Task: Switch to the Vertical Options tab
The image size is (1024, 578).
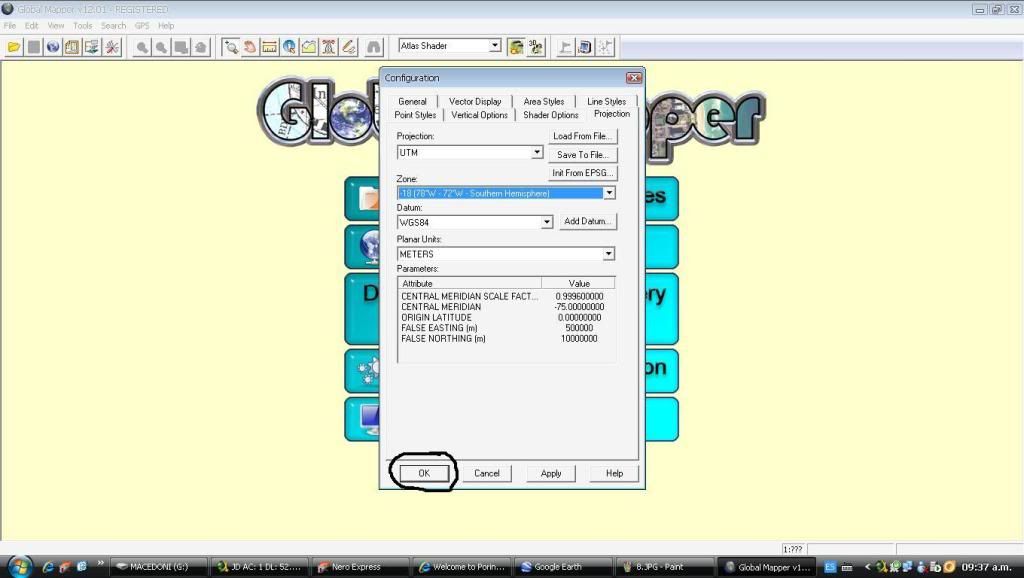Action: 479,115
